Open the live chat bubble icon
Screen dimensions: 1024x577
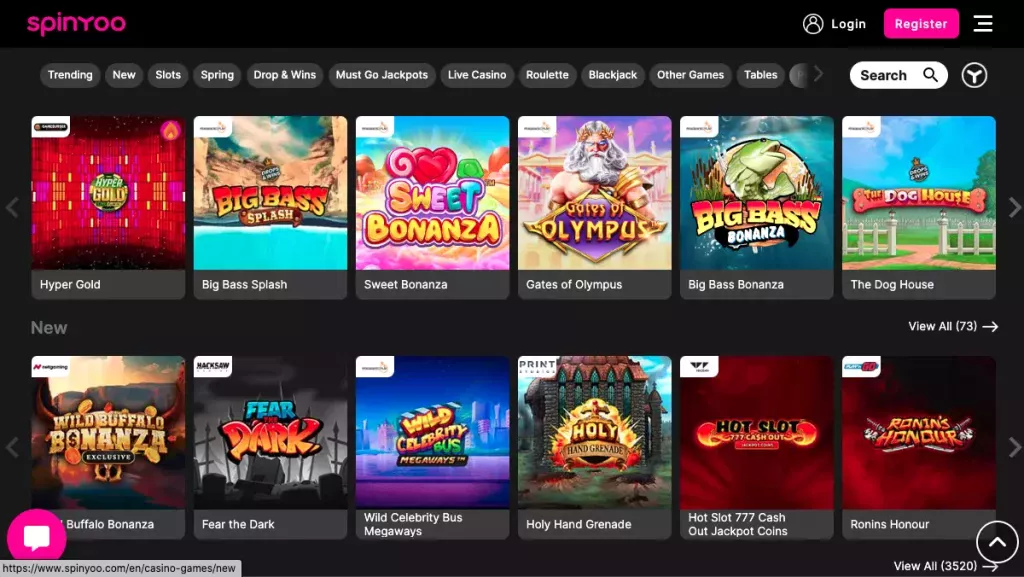37,538
